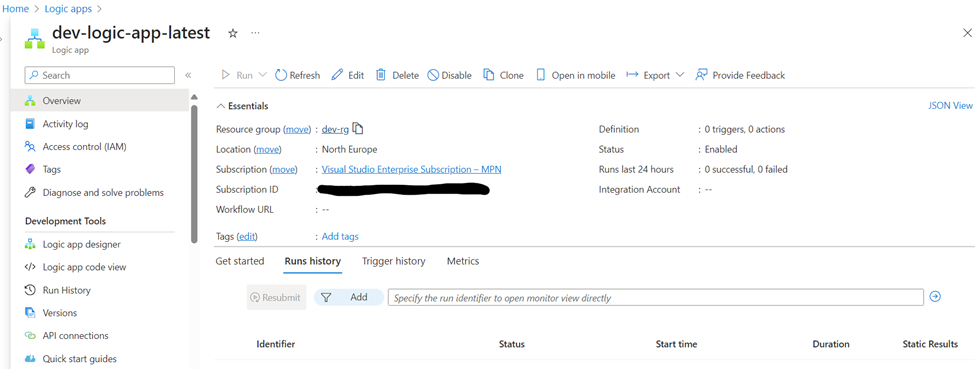Image resolution: width=975 pixels, height=369 pixels.
Task: Click the Versions icon
Action: (x=30, y=312)
